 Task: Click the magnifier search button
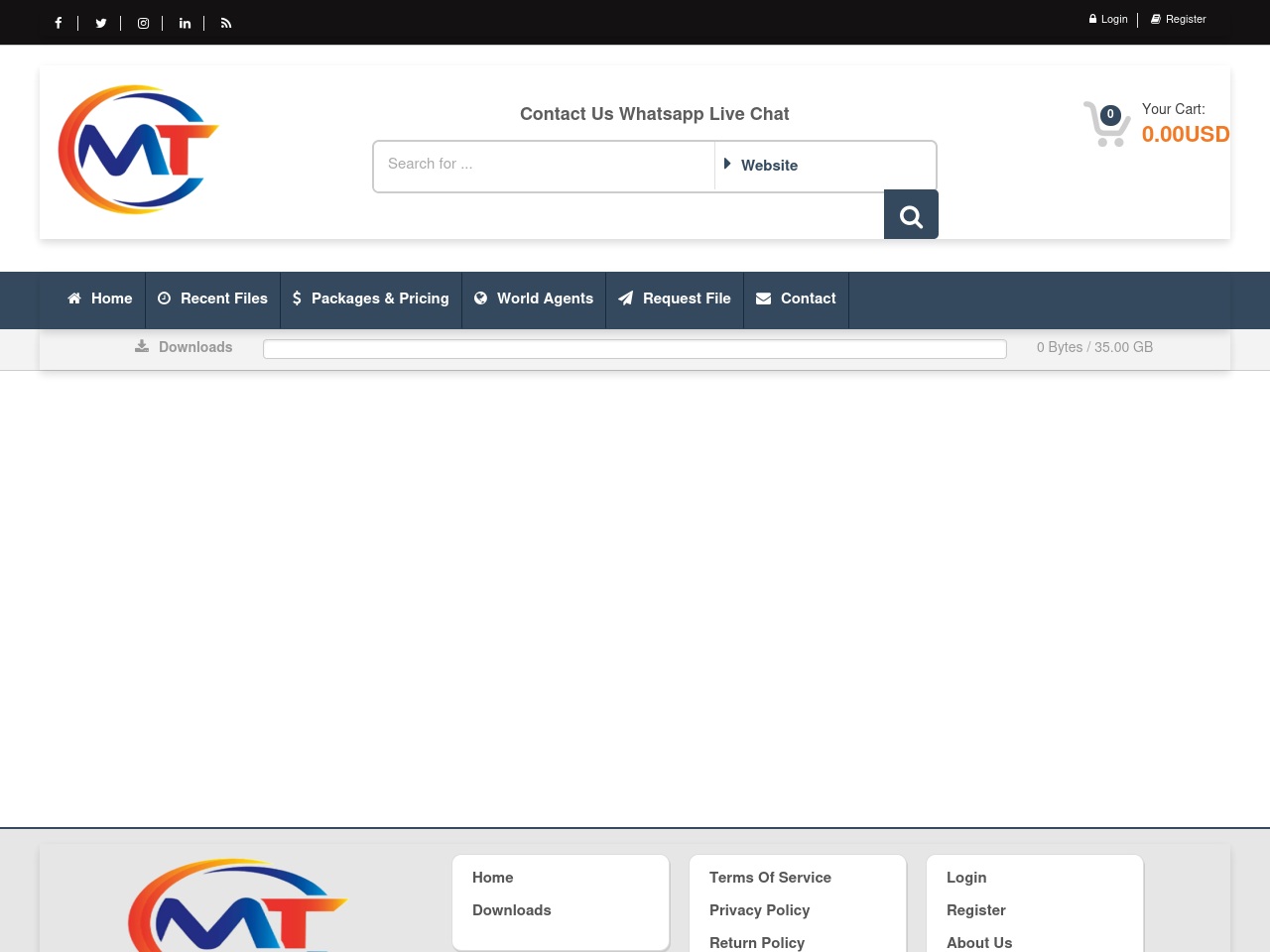911,214
